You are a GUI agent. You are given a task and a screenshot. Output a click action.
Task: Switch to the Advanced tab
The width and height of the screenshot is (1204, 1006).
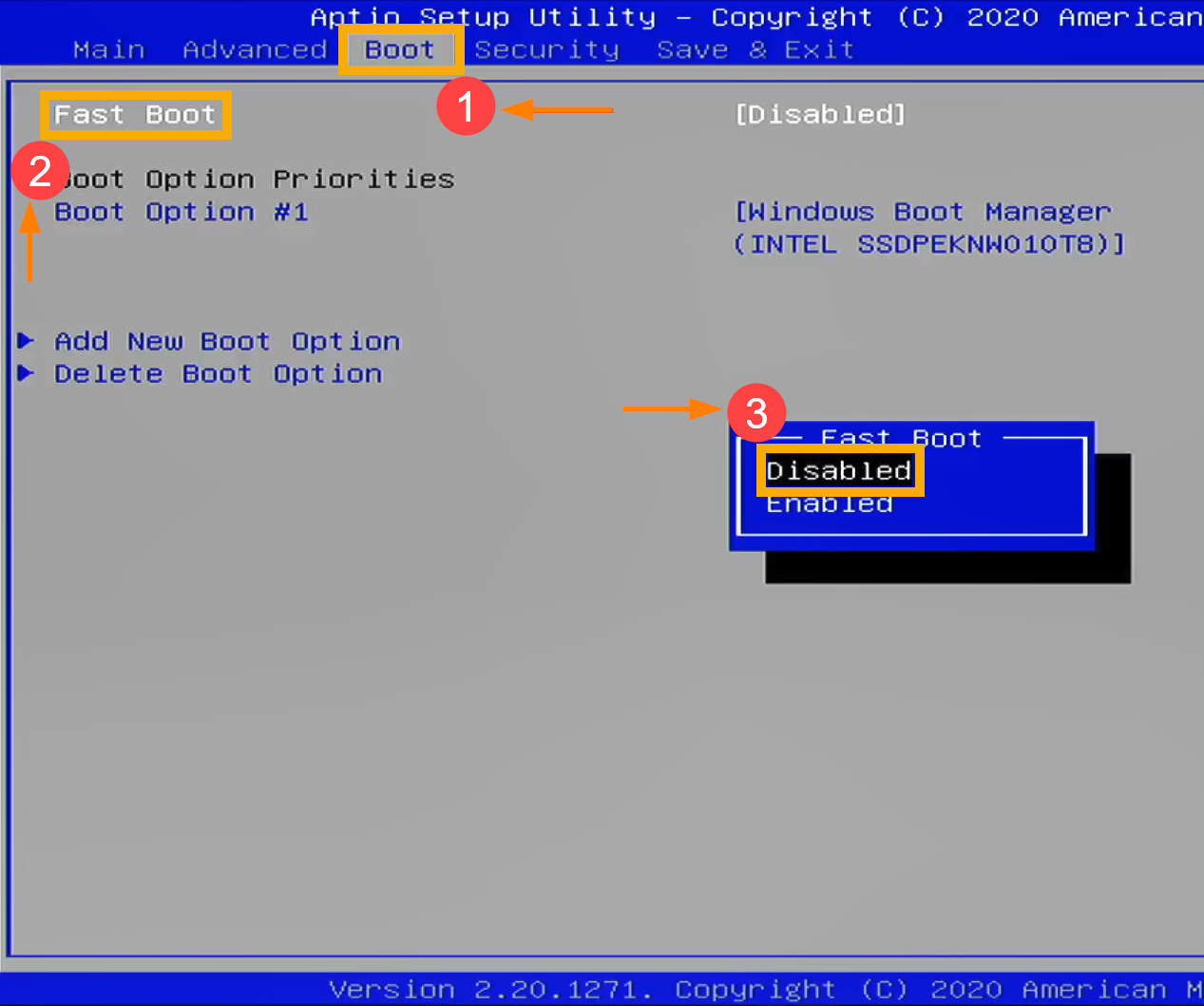click(254, 49)
